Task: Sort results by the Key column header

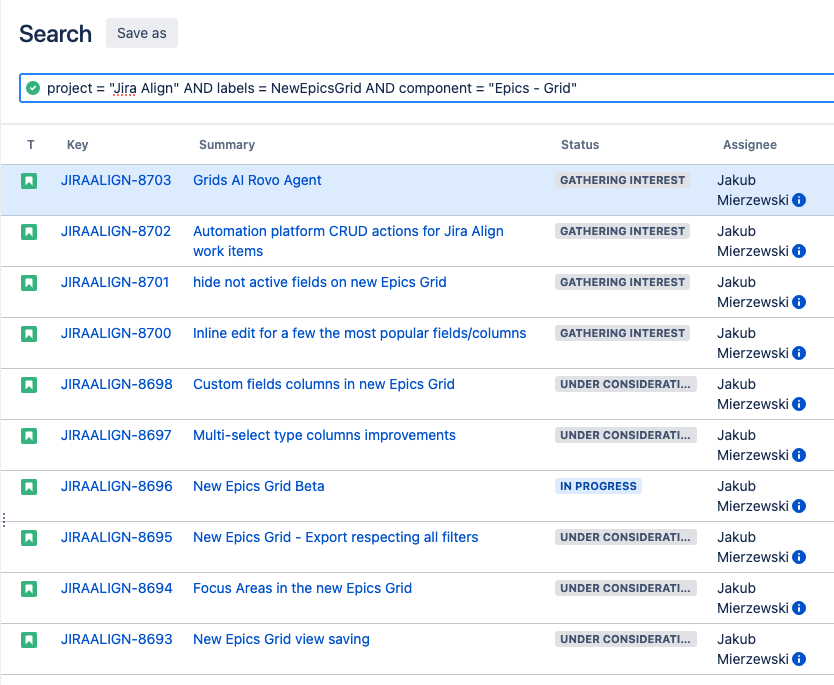Action: tap(77, 145)
